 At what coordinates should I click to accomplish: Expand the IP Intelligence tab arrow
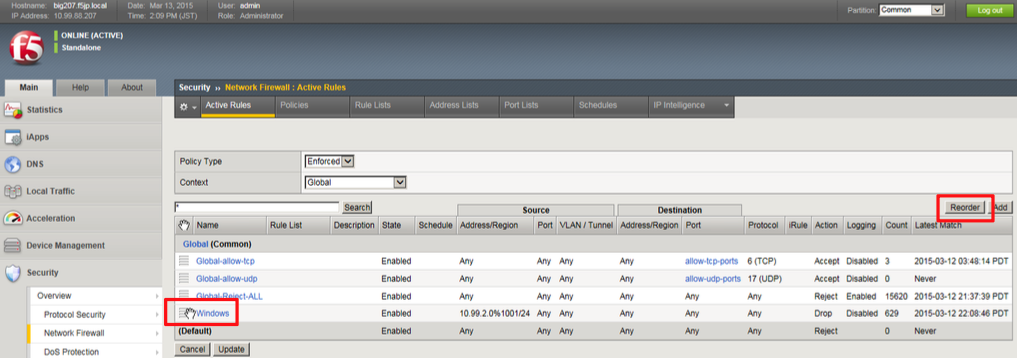pyautogui.click(x=726, y=106)
